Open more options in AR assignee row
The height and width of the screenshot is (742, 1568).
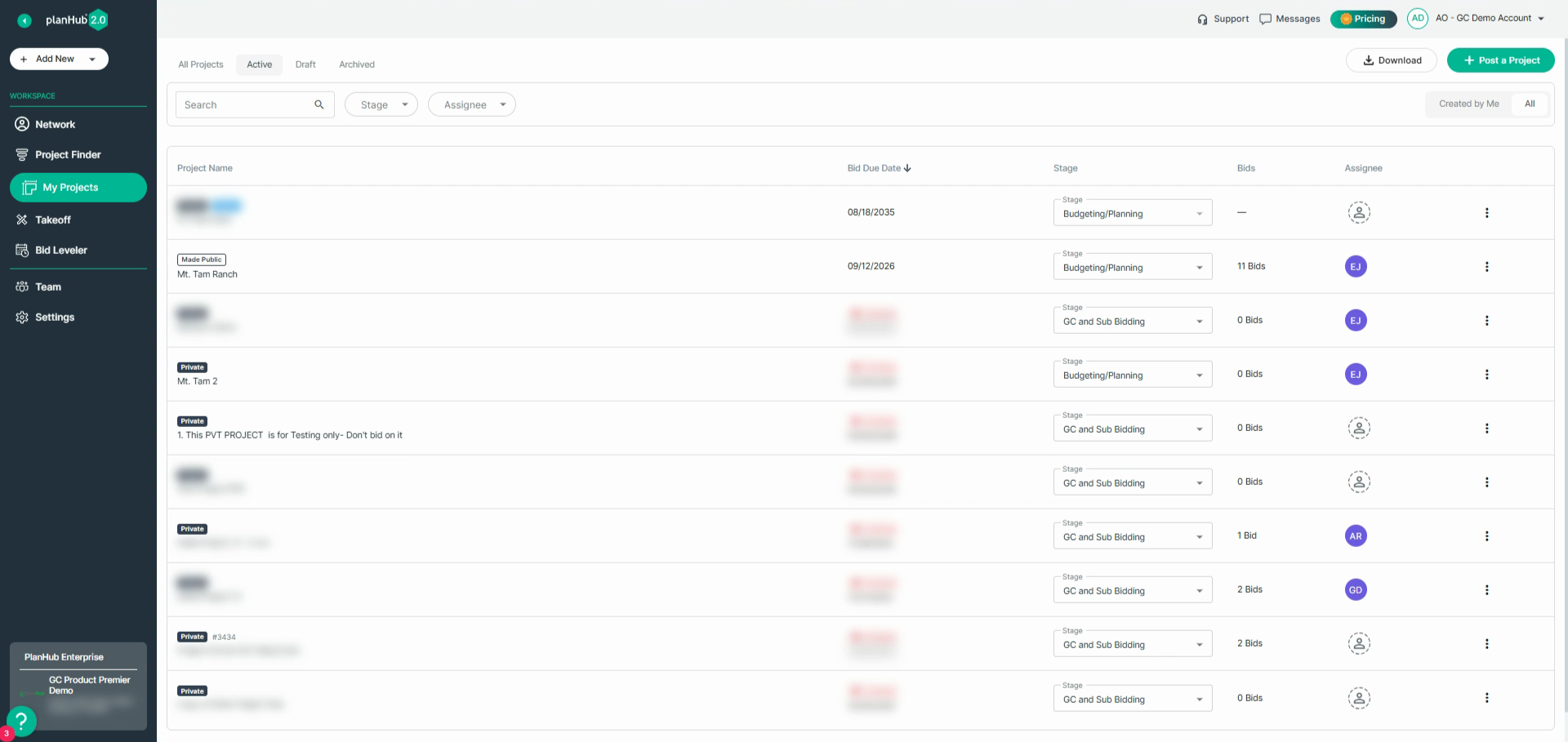coord(1486,535)
